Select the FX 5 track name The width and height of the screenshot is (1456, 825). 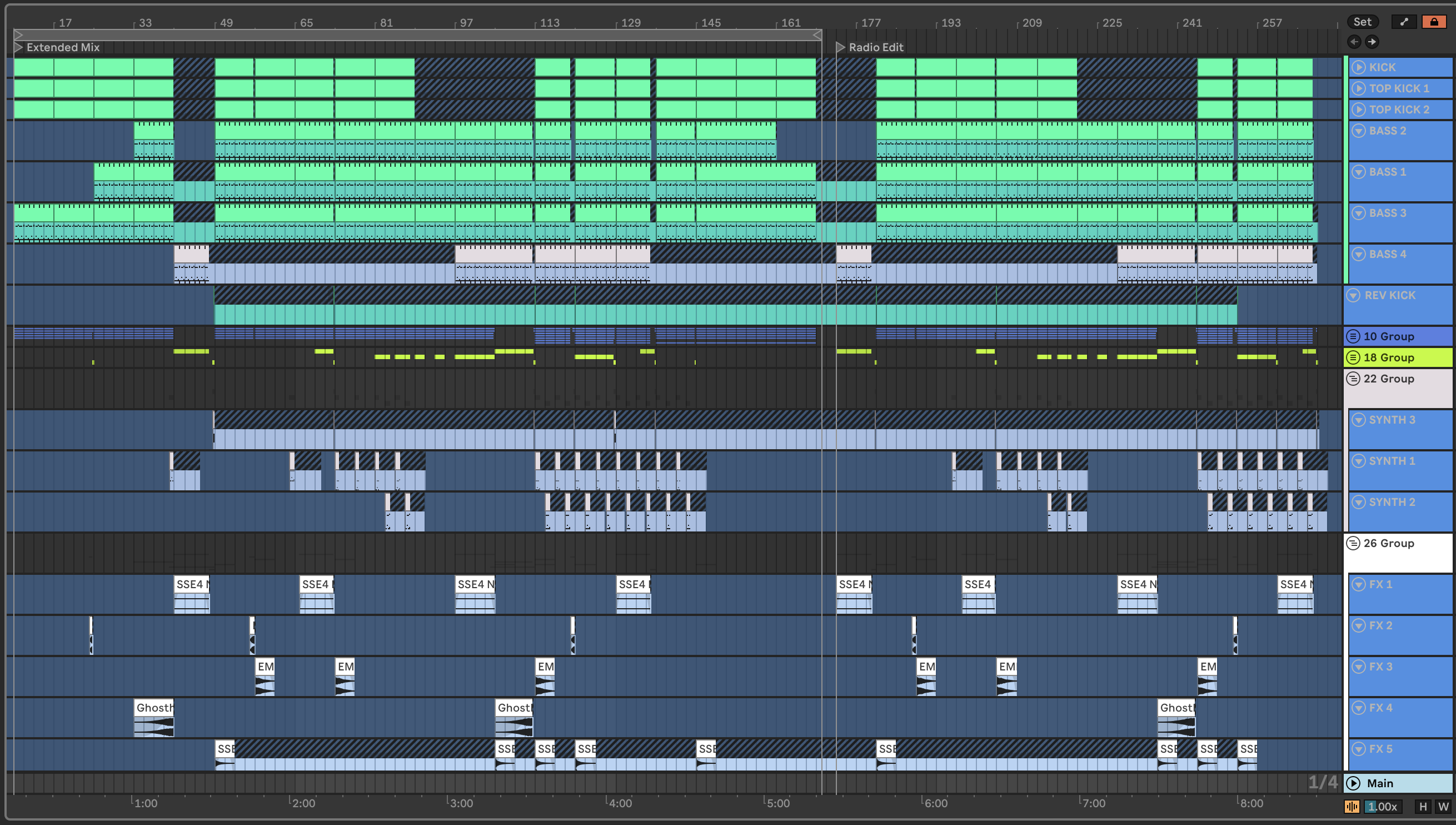tap(1380, 748)
